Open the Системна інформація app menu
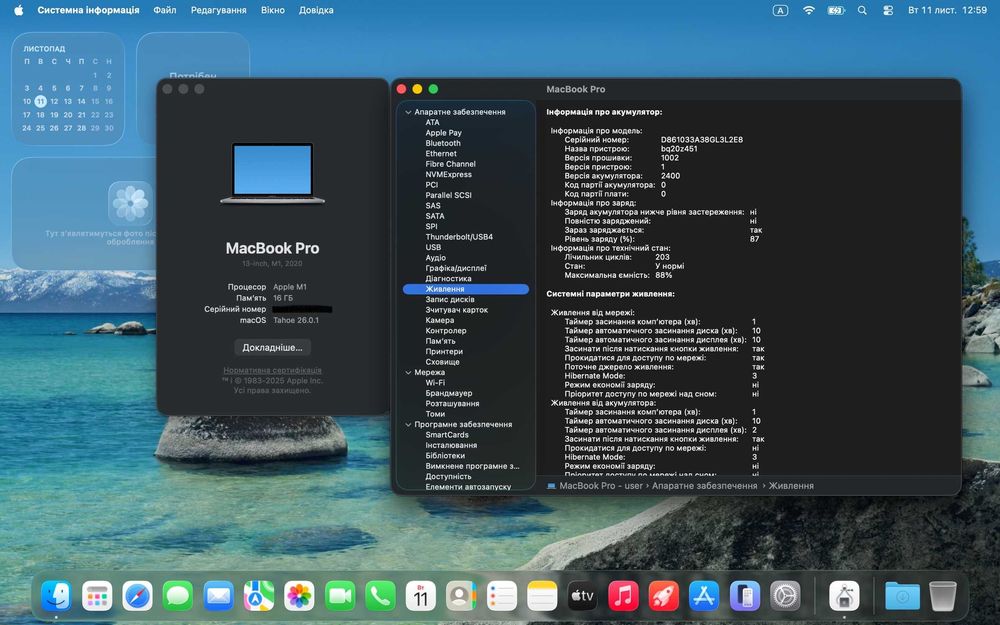The width and height of the screenshot is (1000, 625). coord(88,10)
